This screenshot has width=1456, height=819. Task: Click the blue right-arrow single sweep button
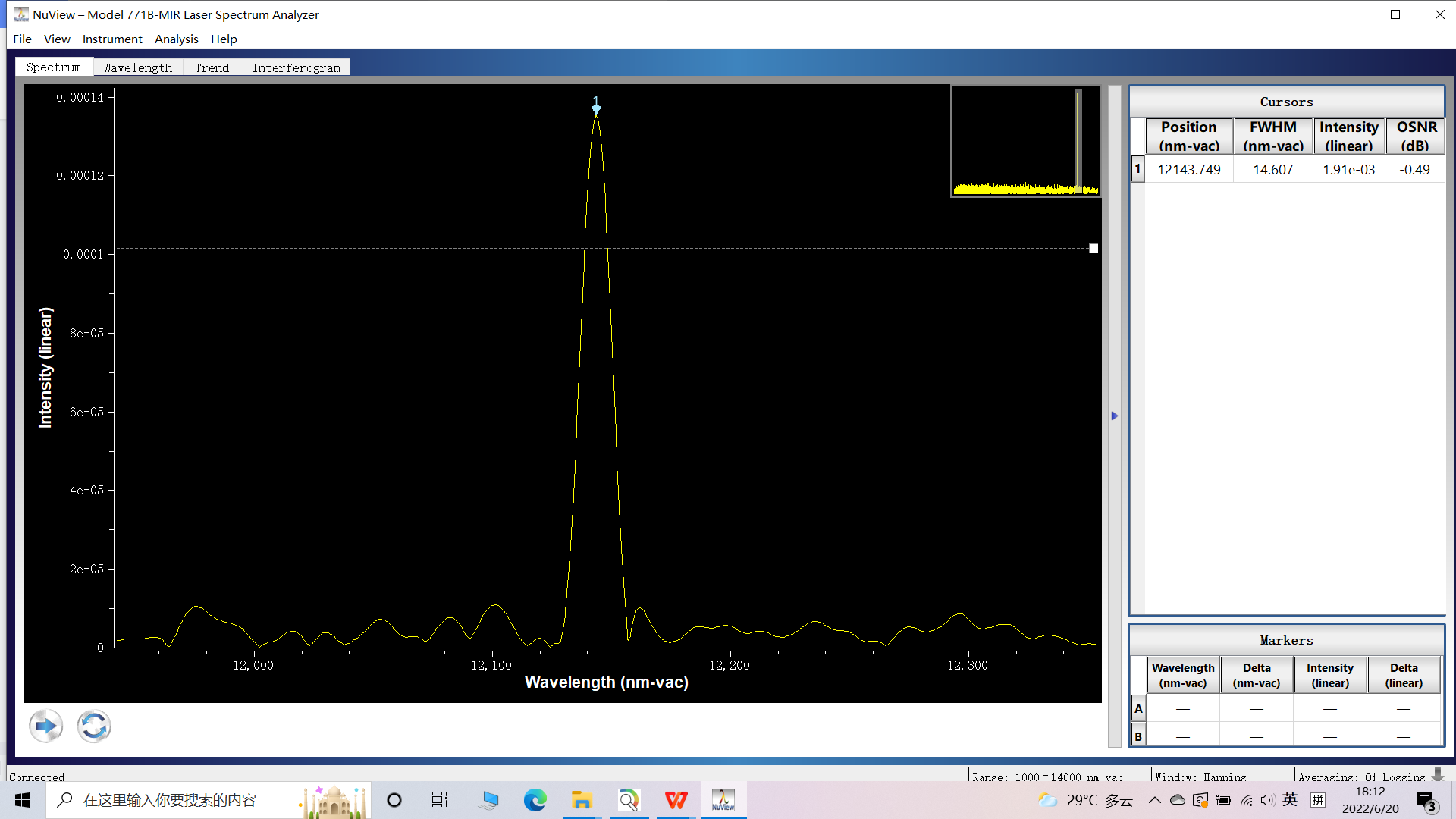pyautogui.click(x=46, y=726)
